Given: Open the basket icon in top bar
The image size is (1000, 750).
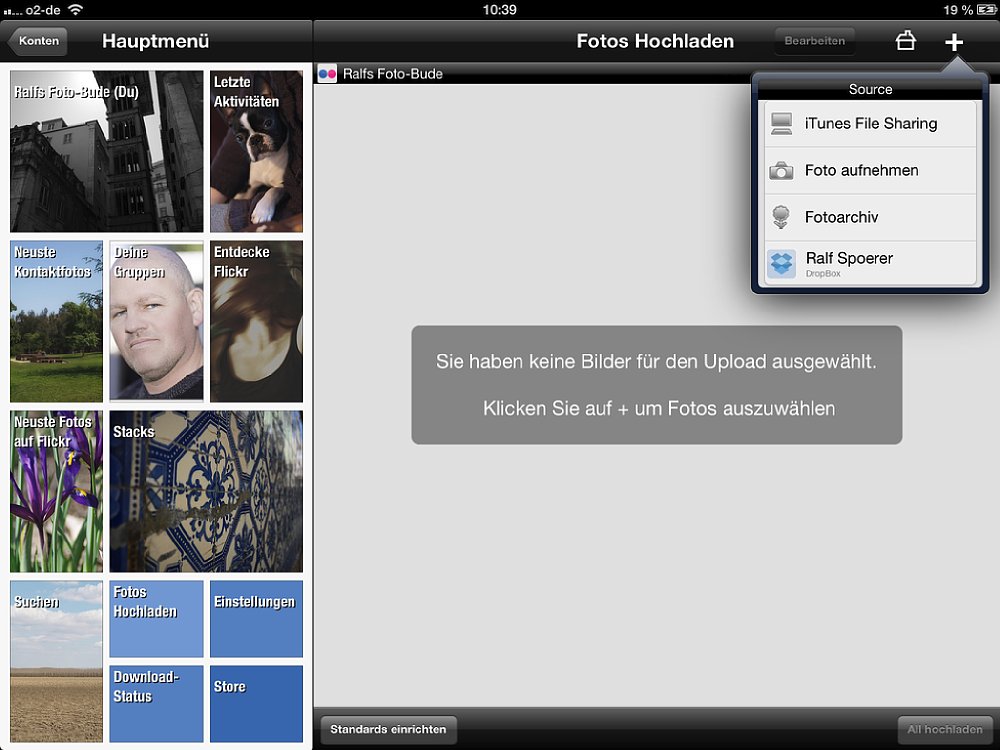Looking at the screenshot, I should (905, 41).
